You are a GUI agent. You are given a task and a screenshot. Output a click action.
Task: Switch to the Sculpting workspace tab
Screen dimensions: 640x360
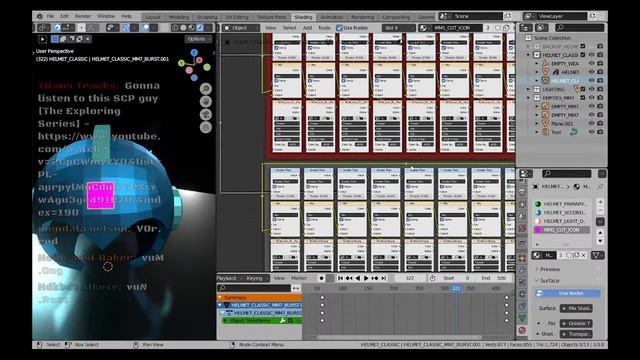207,17
